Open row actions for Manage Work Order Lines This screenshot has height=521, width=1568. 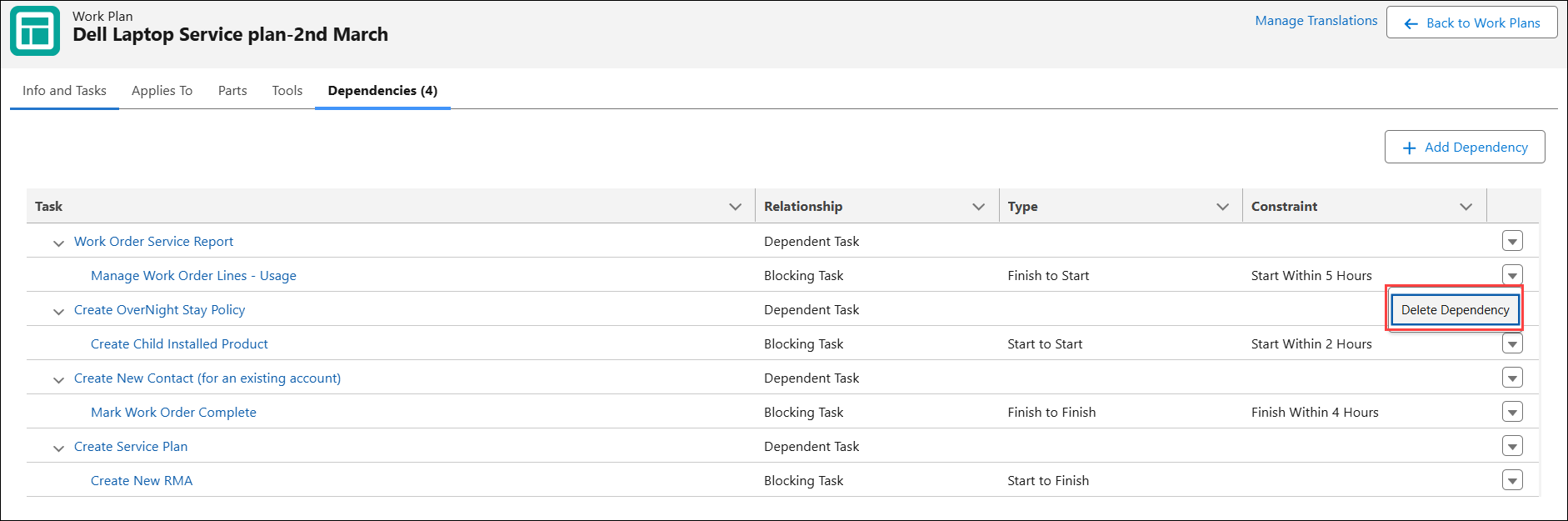pyautogui.click(x=1512, y=274)
